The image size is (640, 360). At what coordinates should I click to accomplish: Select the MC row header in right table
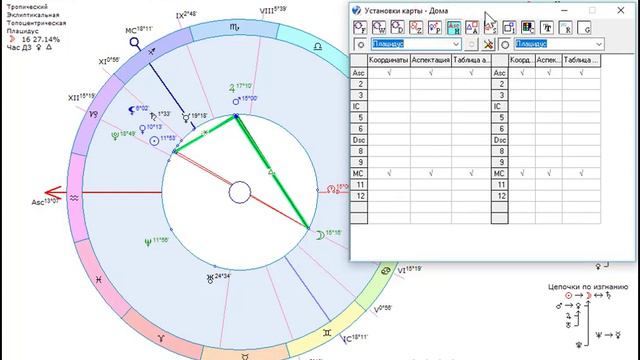(x=500, y=173)
